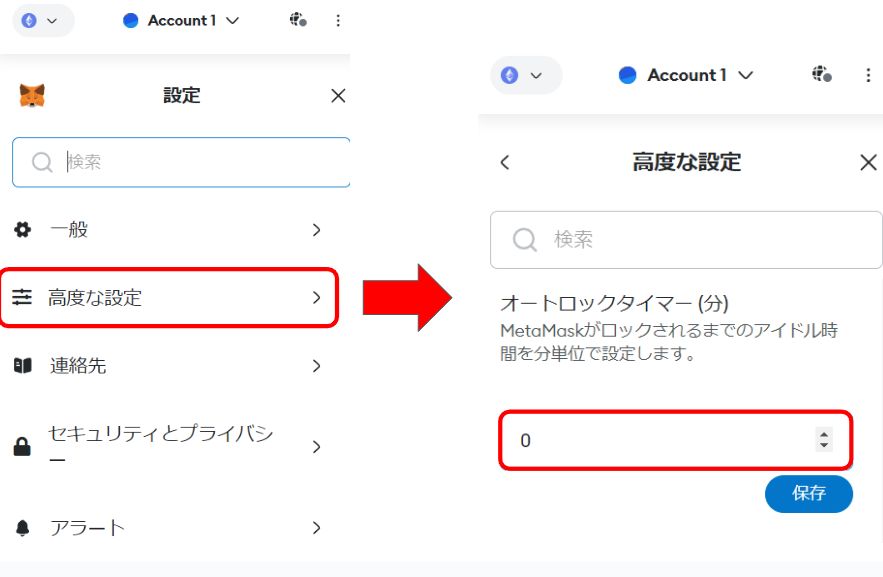Decrease auto-lock timer with down stepper arrow

coord(824,445)
